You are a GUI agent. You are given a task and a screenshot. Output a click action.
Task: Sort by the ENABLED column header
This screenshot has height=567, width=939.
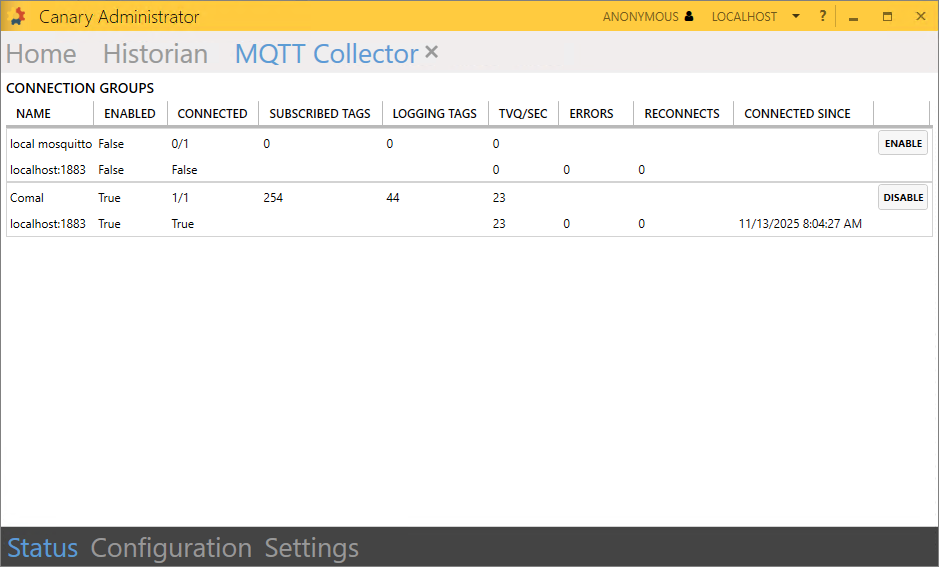pyautogui.click(x=130, y=114)
